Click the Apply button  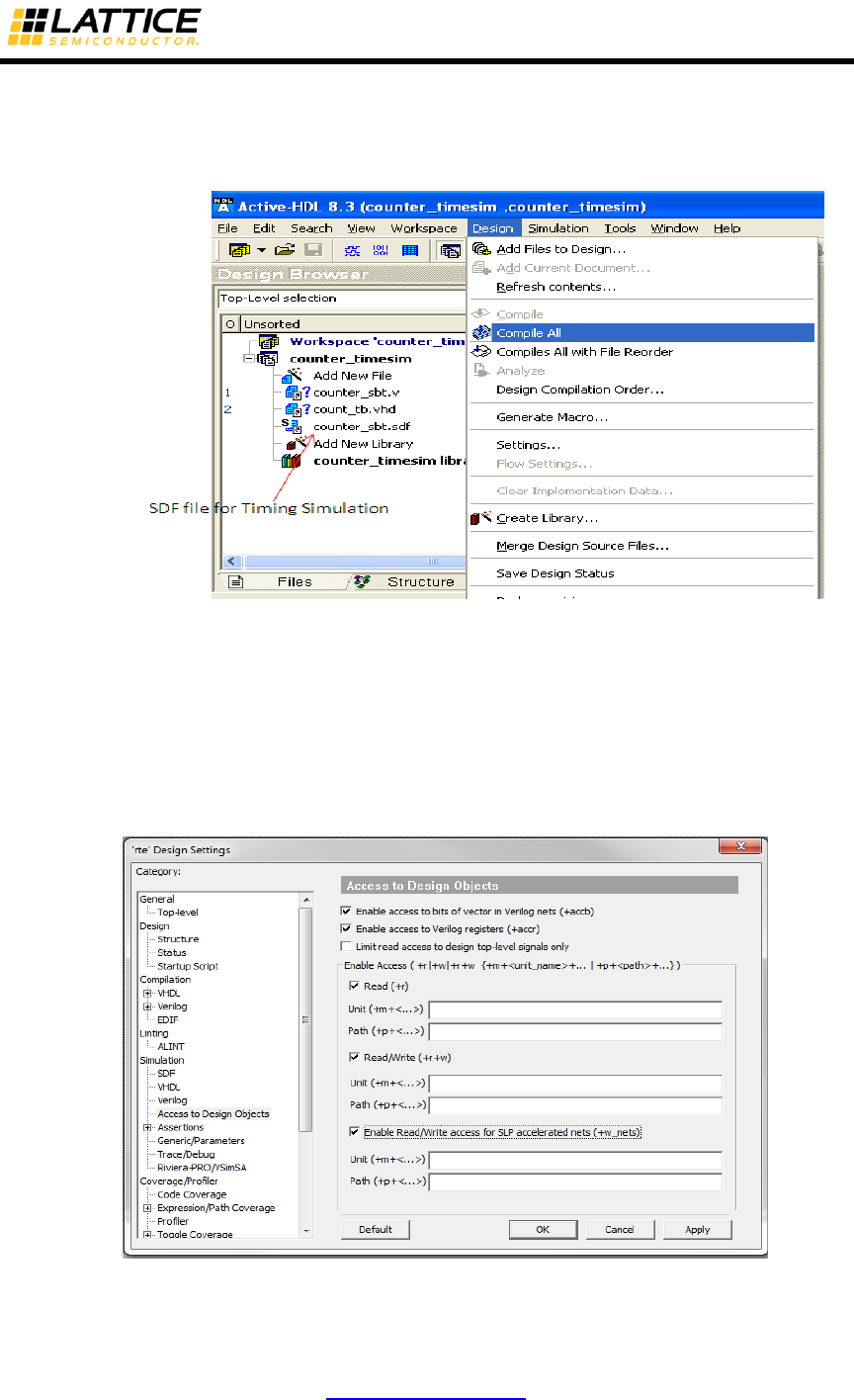click(x=698, y=1229)
